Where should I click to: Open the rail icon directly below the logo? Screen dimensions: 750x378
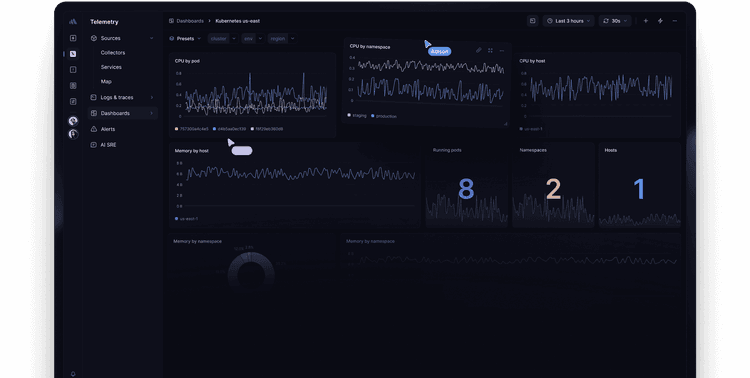click(73, 38)
